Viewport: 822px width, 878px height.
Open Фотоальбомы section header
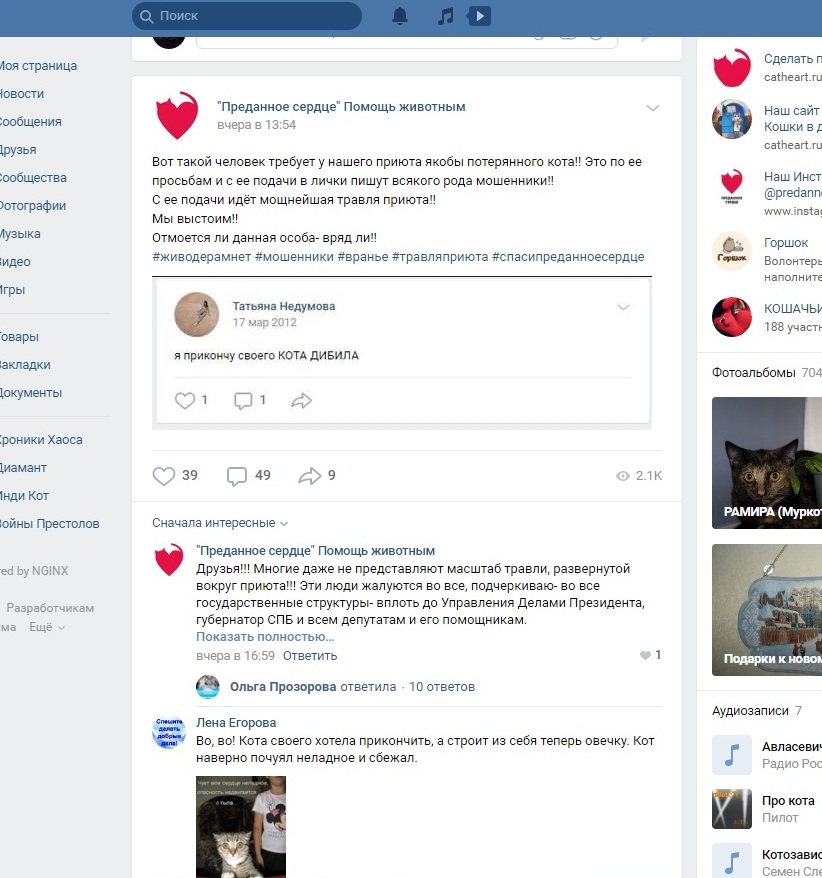754,373
